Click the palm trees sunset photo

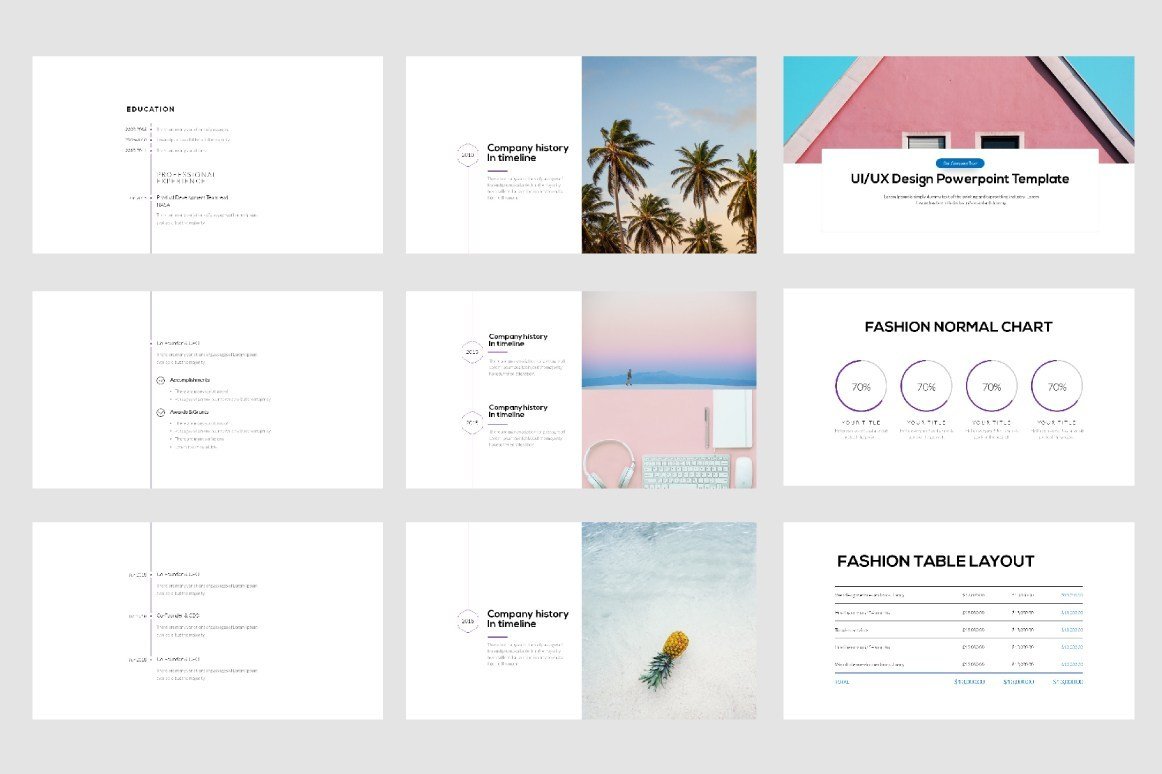pos(669,155)
